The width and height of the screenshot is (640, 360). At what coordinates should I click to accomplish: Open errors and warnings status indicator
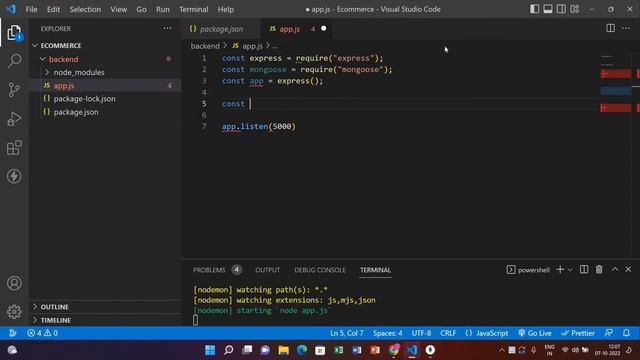tap(42, 333)
